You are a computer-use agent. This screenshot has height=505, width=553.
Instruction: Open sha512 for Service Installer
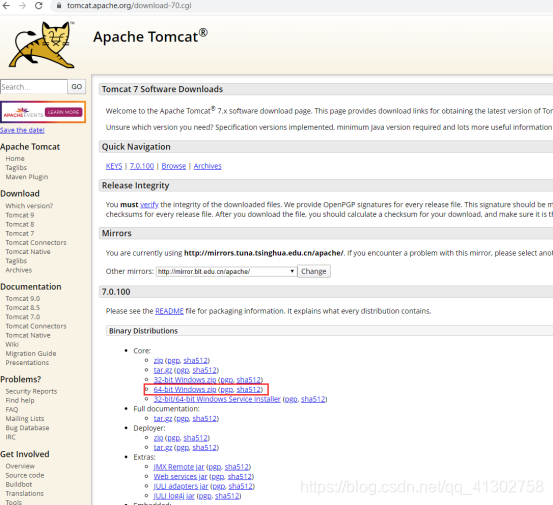click(x=313, y=399)
